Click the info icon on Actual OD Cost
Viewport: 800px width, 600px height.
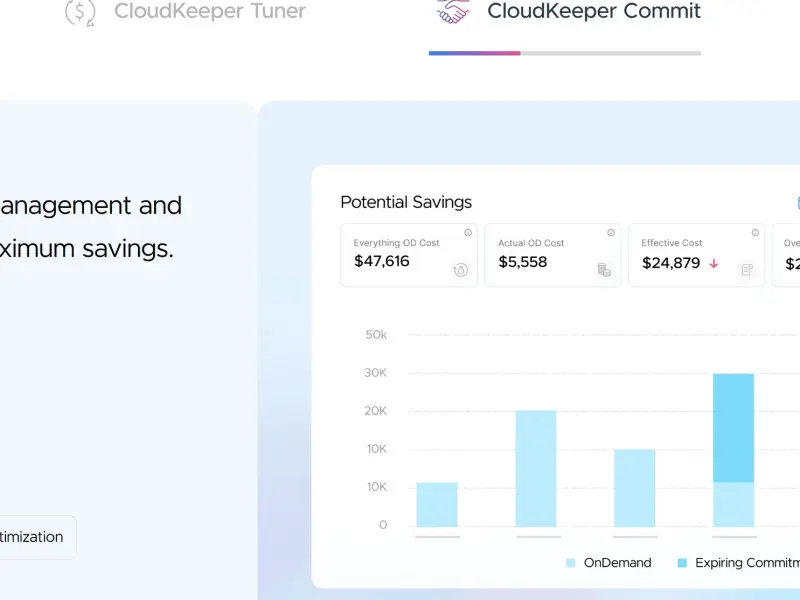coord(611,233)
